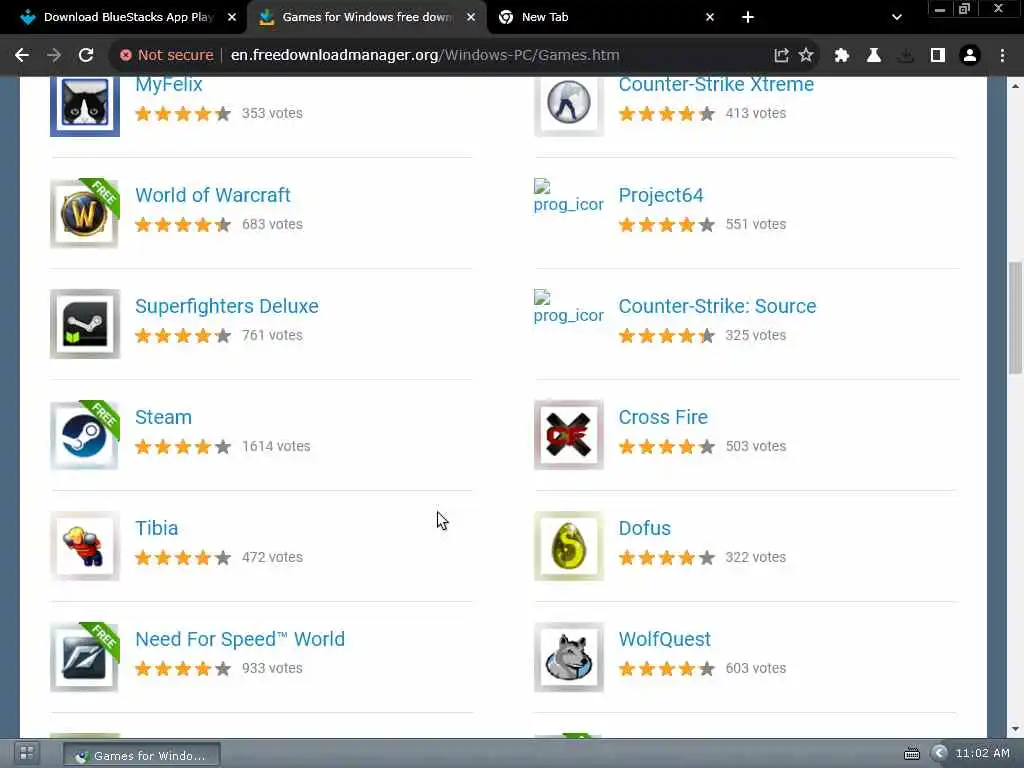Image resolution: width=1024 pixels, height=768 pixels.
Task: Open the Cross Fire icon
Action: [x=569, y=435]
